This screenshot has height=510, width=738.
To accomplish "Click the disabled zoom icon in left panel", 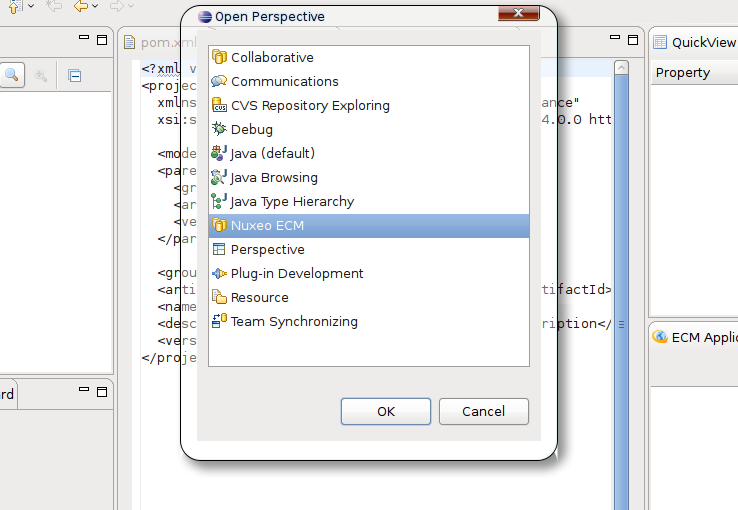I will [x=41, y=75].
